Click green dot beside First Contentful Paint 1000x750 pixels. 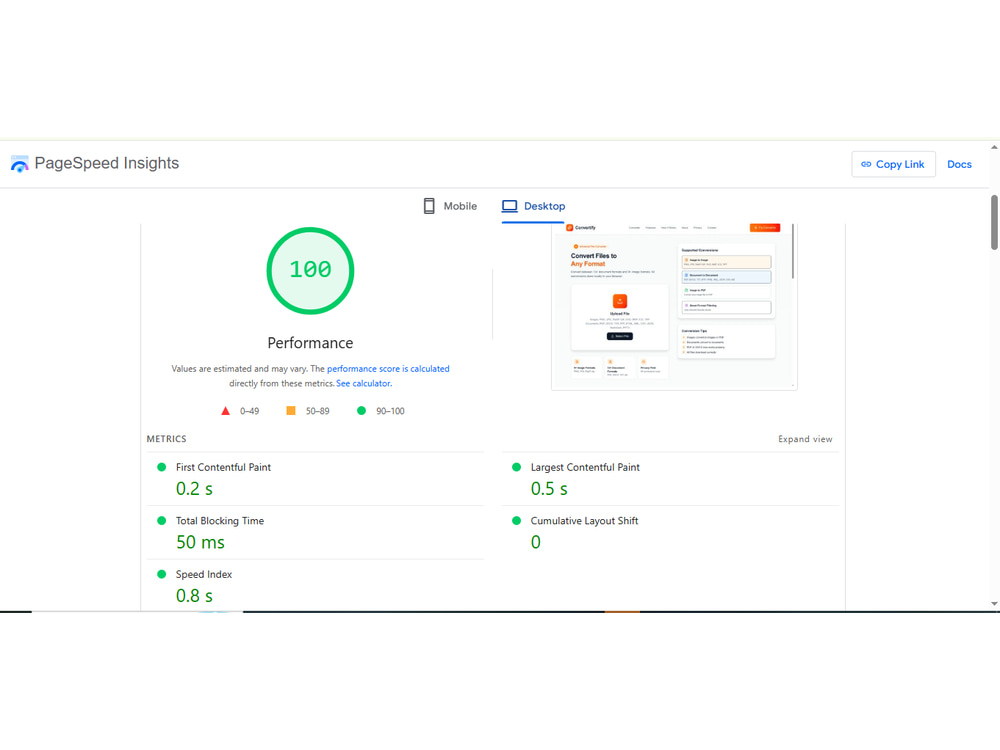pyautogui.click(x=162, y=467)
